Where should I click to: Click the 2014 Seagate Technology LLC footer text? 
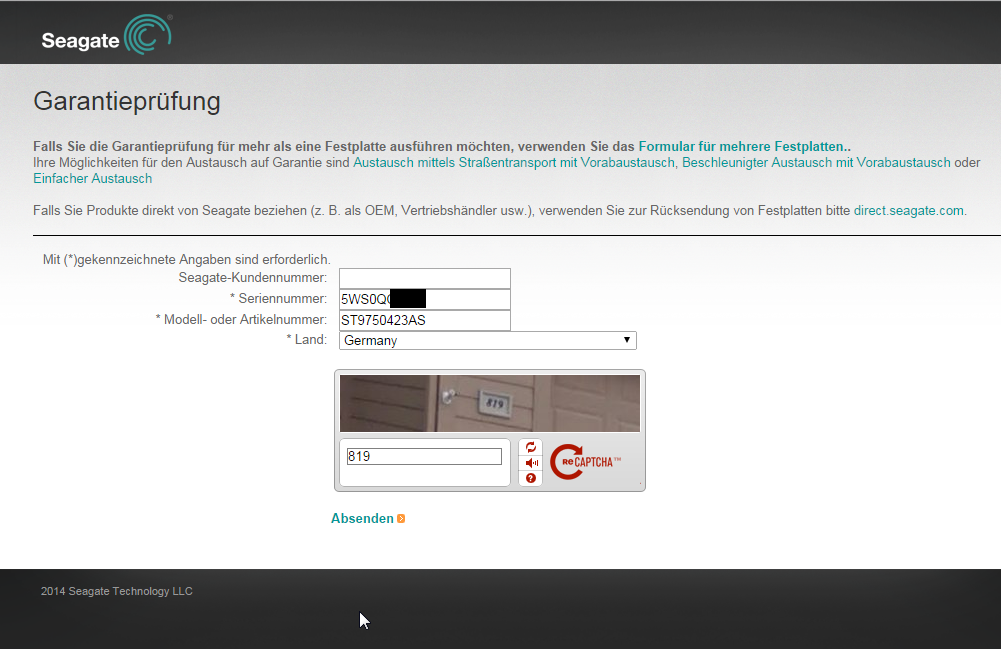click(x=116, y=591)
